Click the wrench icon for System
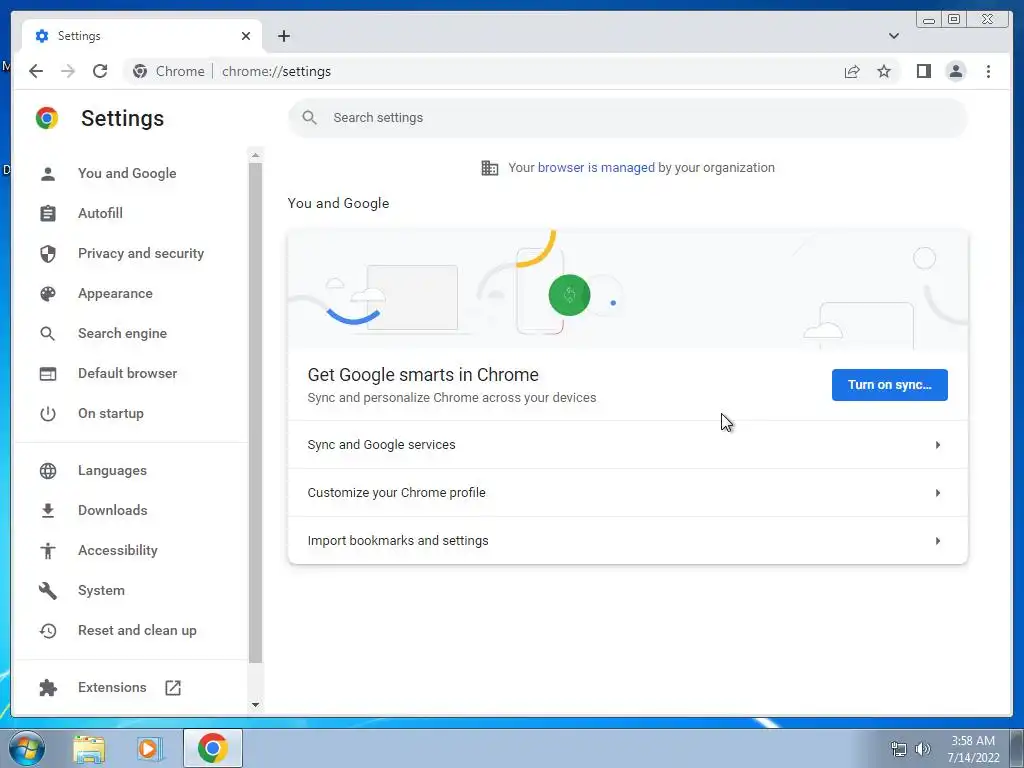The image size is (1024, 768). pyautogui.click(x=48, y=590)
